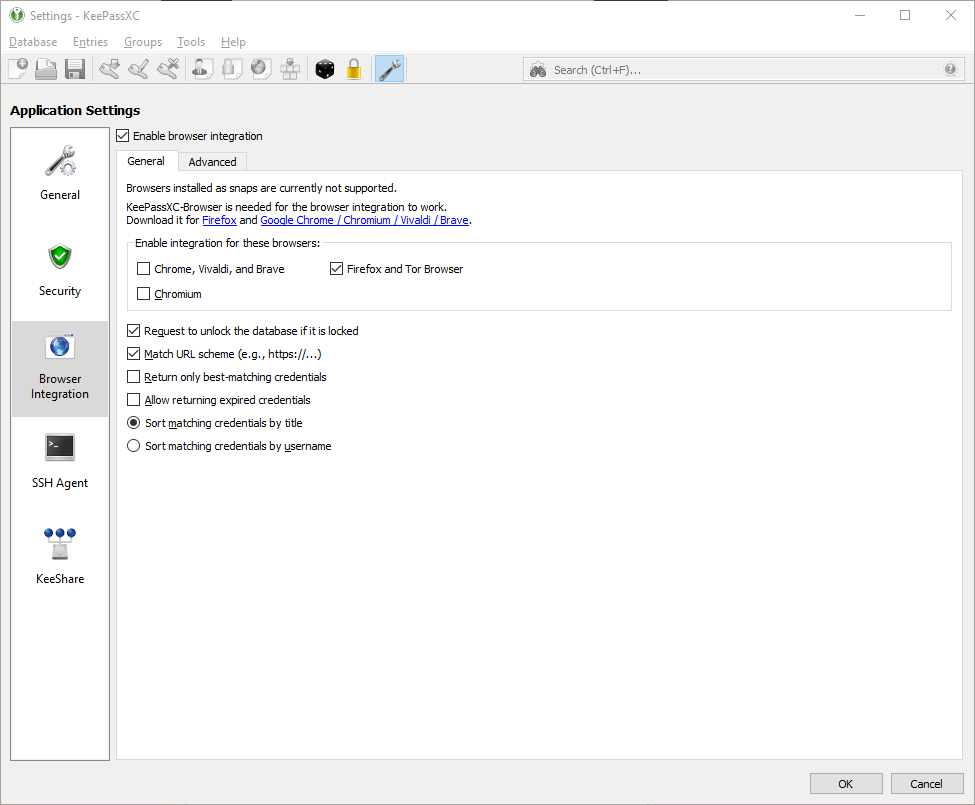Open the Tools menu
Viewport: 975px width, 805px height.
[191, 42]
